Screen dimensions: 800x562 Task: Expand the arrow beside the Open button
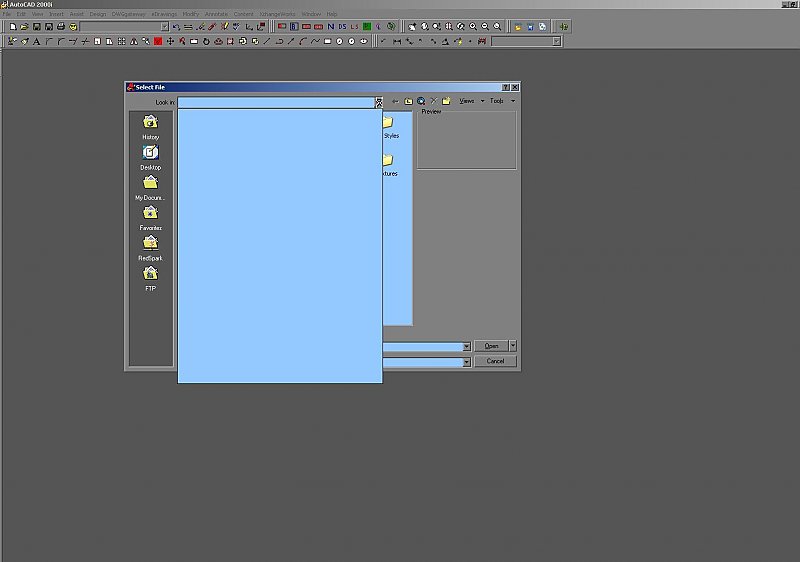[x=513, y=346]
